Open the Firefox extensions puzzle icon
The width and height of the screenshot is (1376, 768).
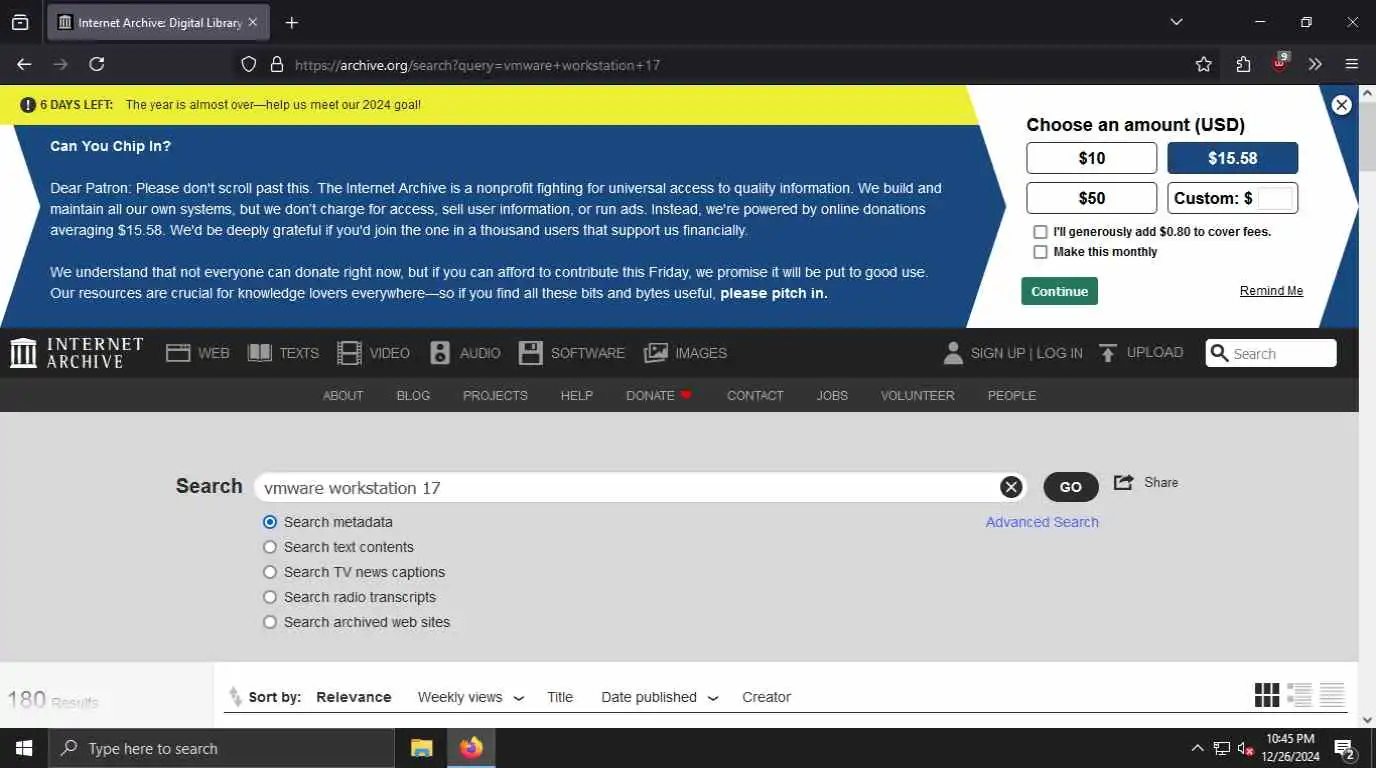[x=1243, y=64]
